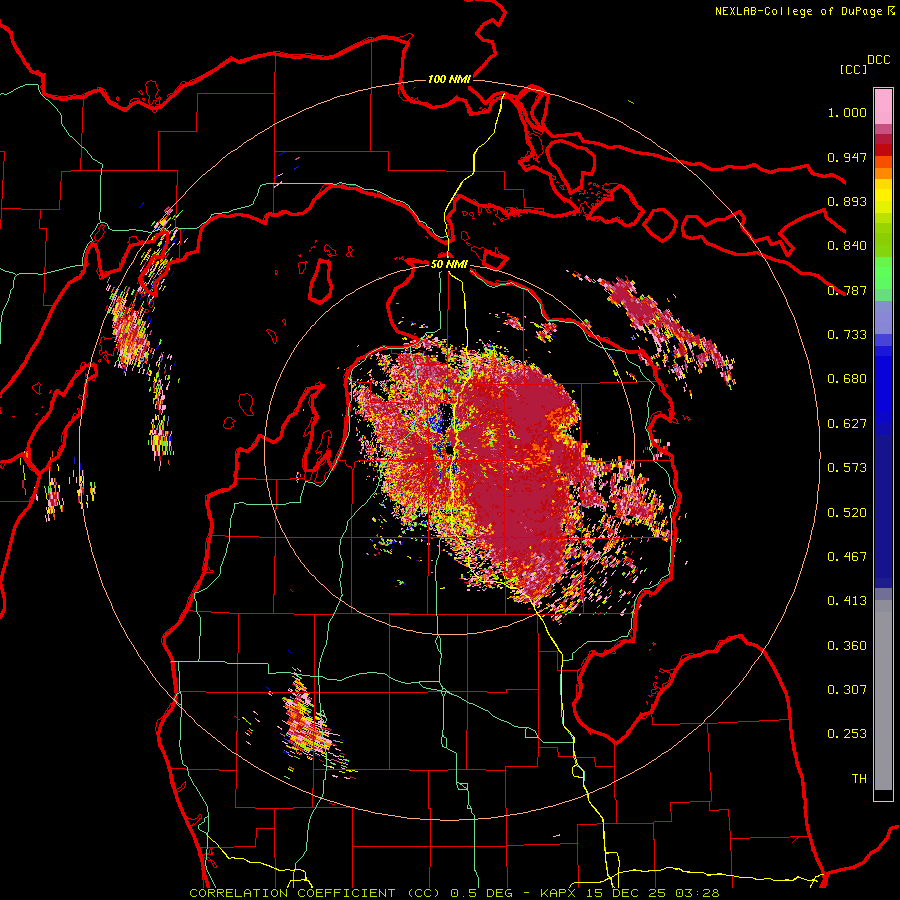The width and height of the screenshot is (900, 900).
Task: Click the [CC] units label
Action: (x=853, y=69)
